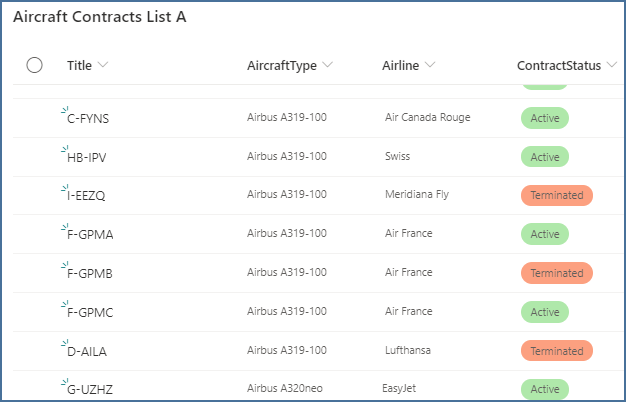The image size is (626, 402).
Task: Open the C-FYNS list item
Action: coord(88,119)
